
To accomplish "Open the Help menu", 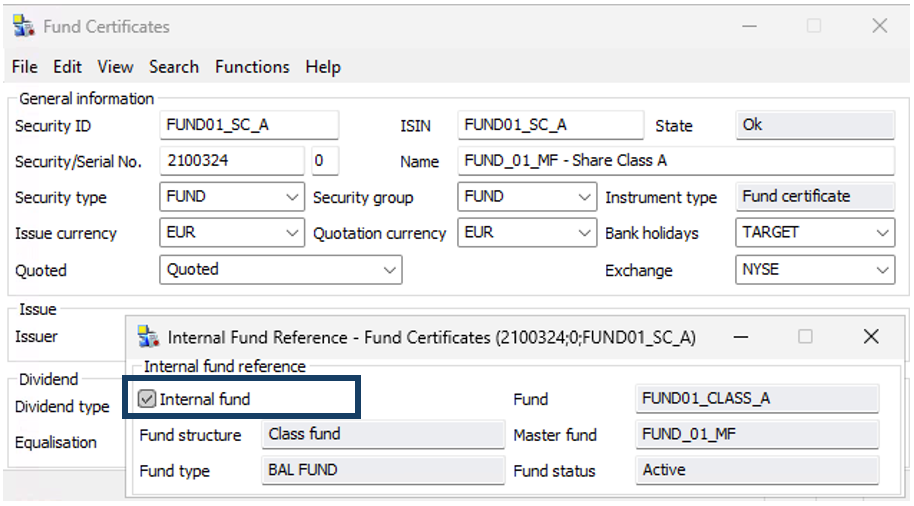I will click(x=323, y=67).
